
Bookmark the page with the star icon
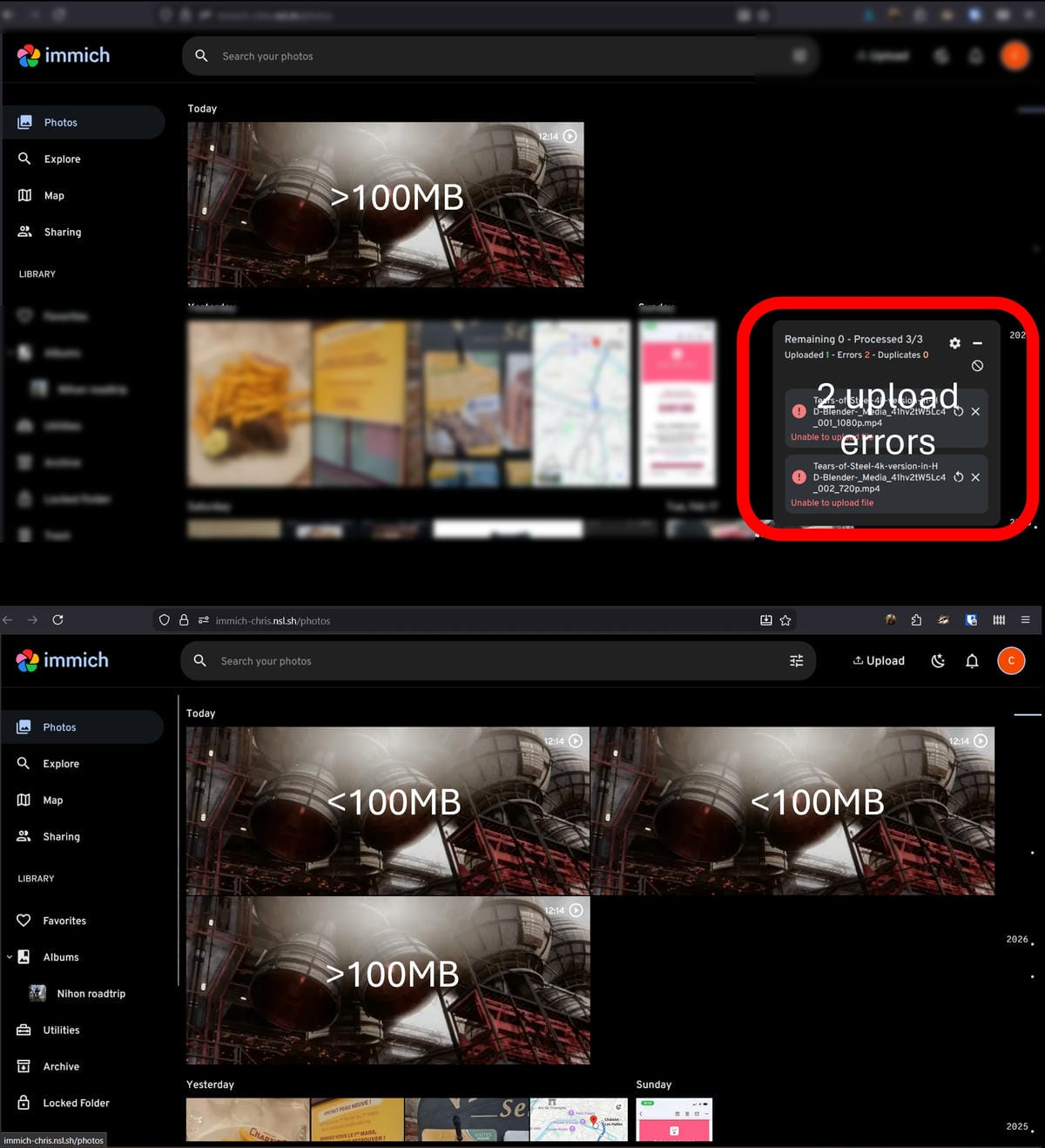pos(785,620)
